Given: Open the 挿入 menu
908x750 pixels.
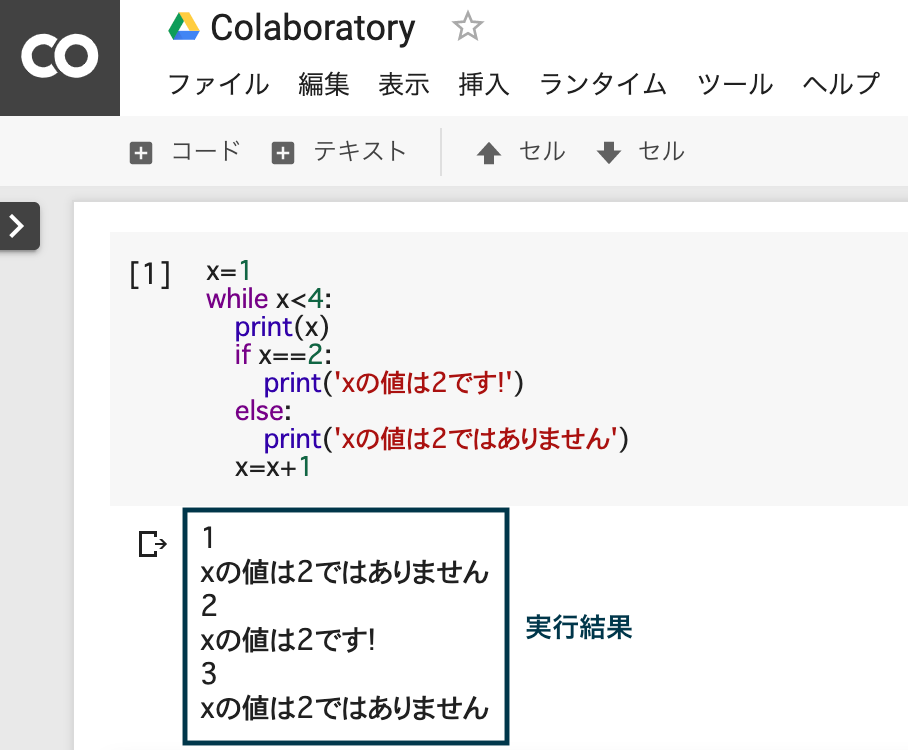Looking at the screenshot, I should tap(484, 84).
